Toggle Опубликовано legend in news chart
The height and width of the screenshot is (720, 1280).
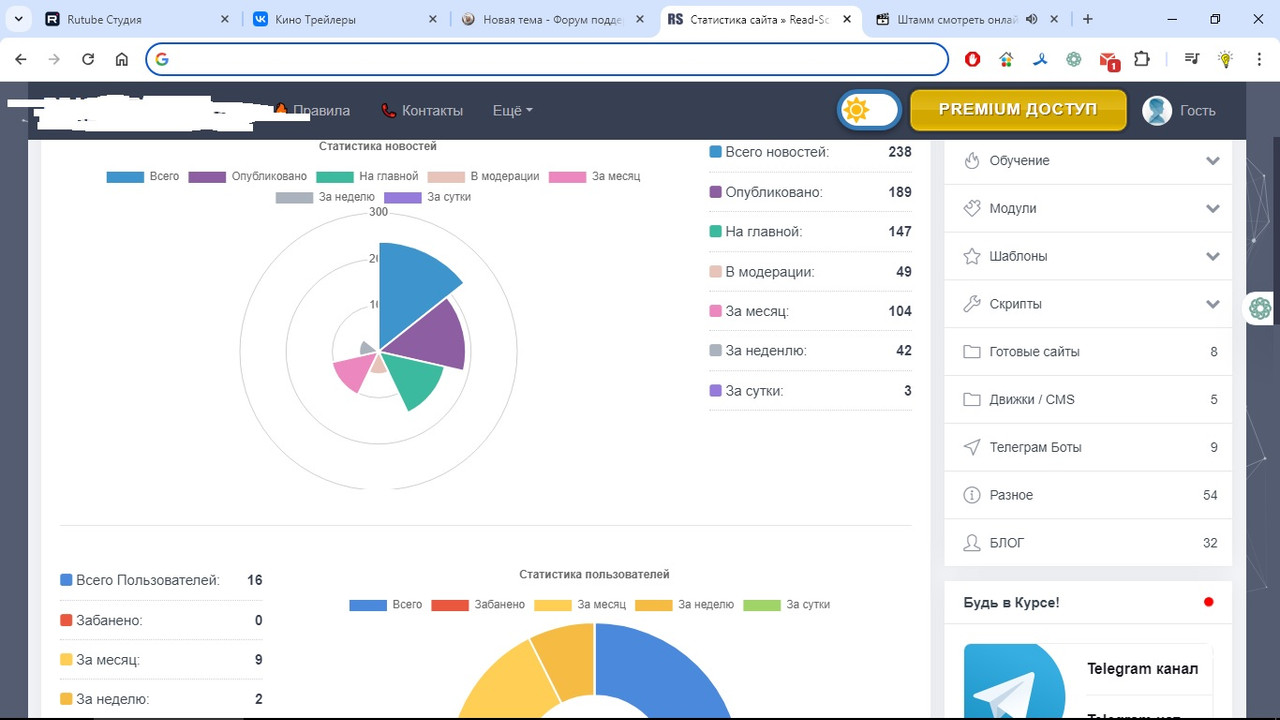tap(248, 176)
